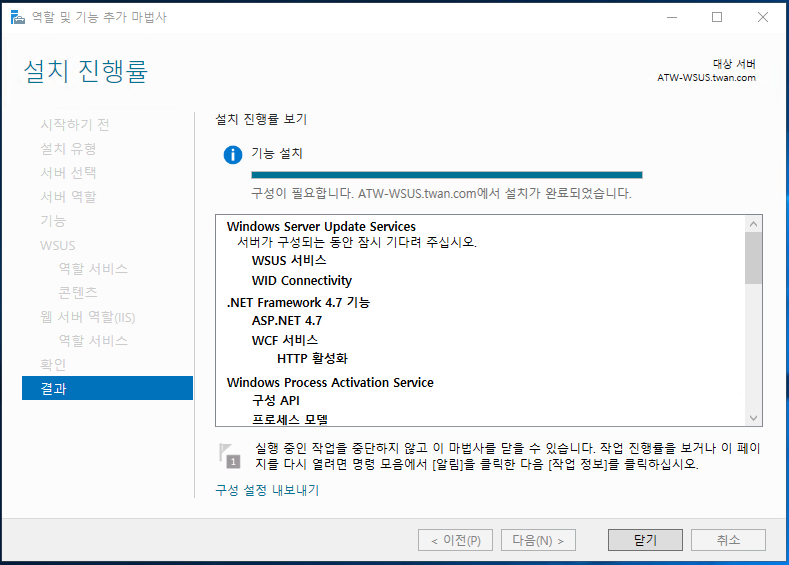The width and height of the screenshot is (789, 565).
Task: Click the 구성 API entry
Action: 276,400
